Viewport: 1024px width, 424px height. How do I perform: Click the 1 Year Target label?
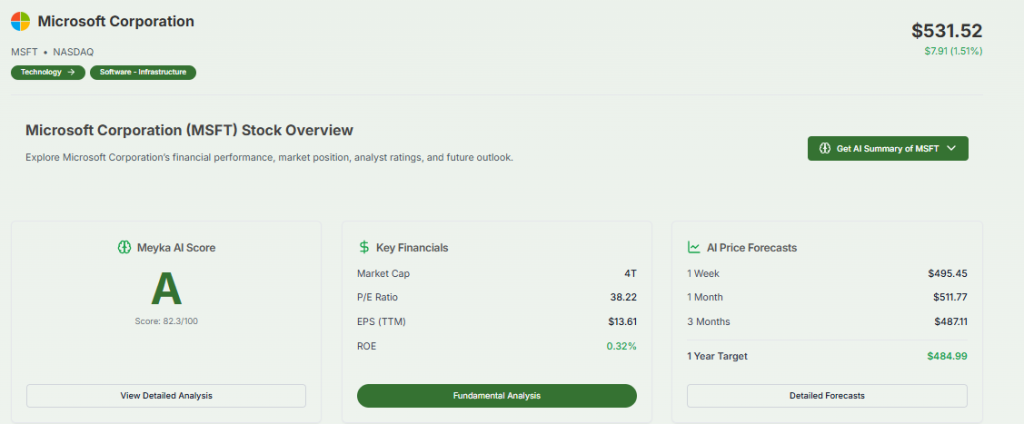[717, 357]
